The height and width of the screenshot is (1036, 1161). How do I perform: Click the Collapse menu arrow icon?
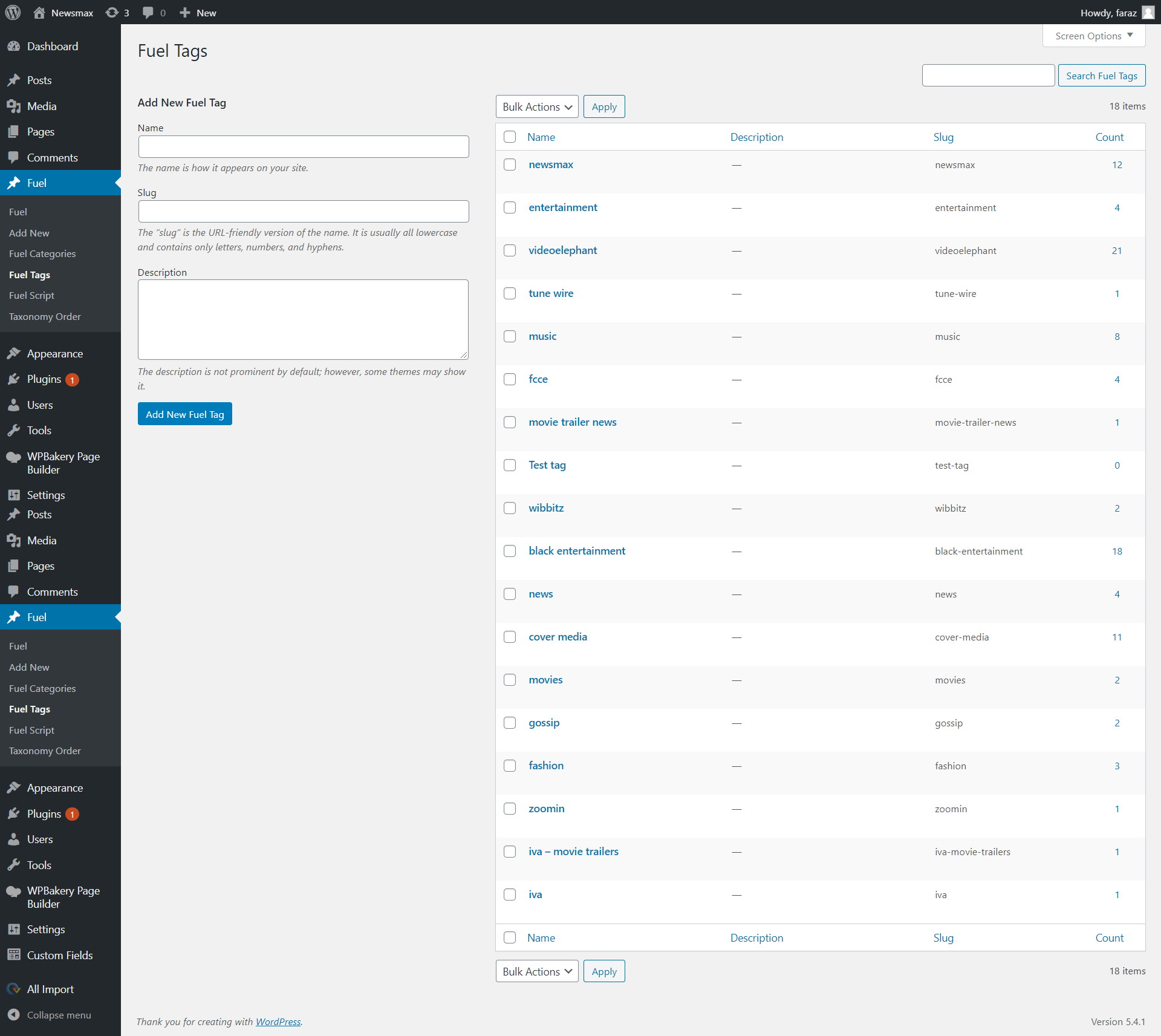(13, 1015)
